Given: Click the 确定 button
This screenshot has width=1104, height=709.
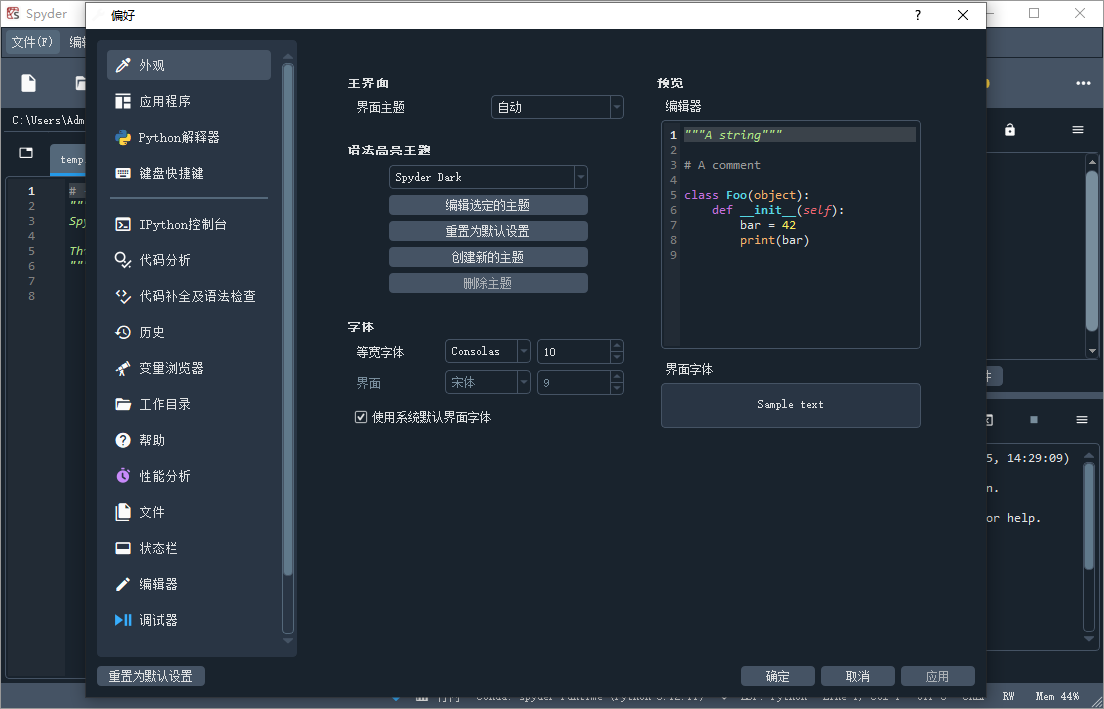Looking at the screenshot, I should pyautogui.click(x=777, y=676).
